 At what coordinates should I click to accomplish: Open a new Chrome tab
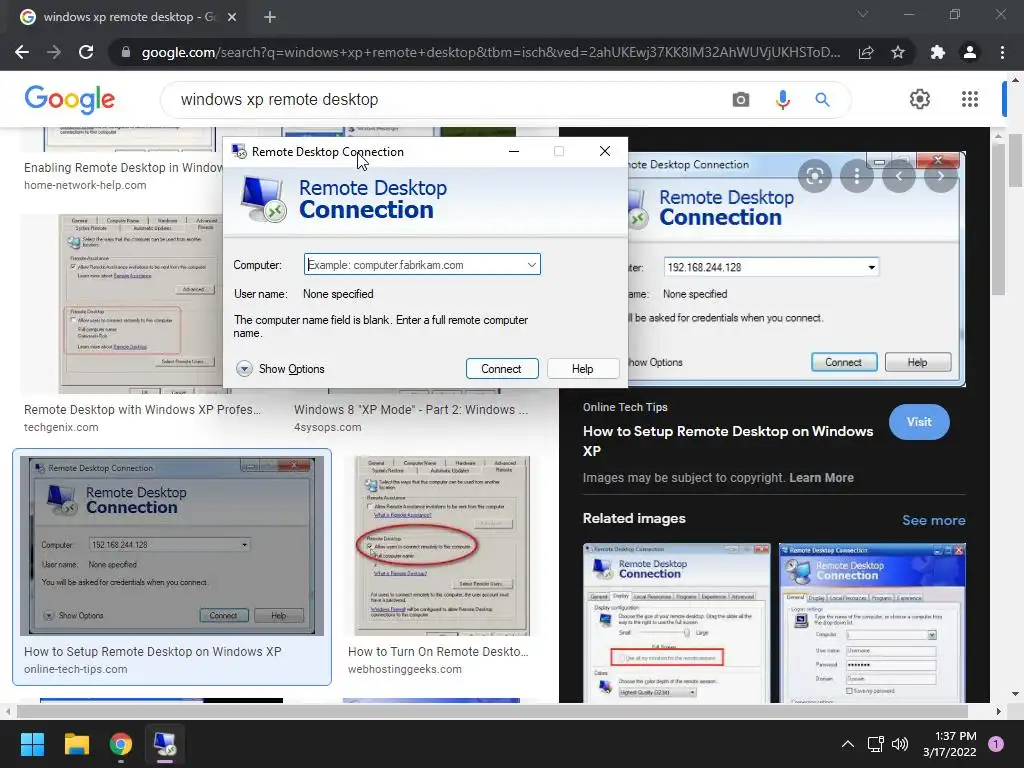tap(270, 17)
